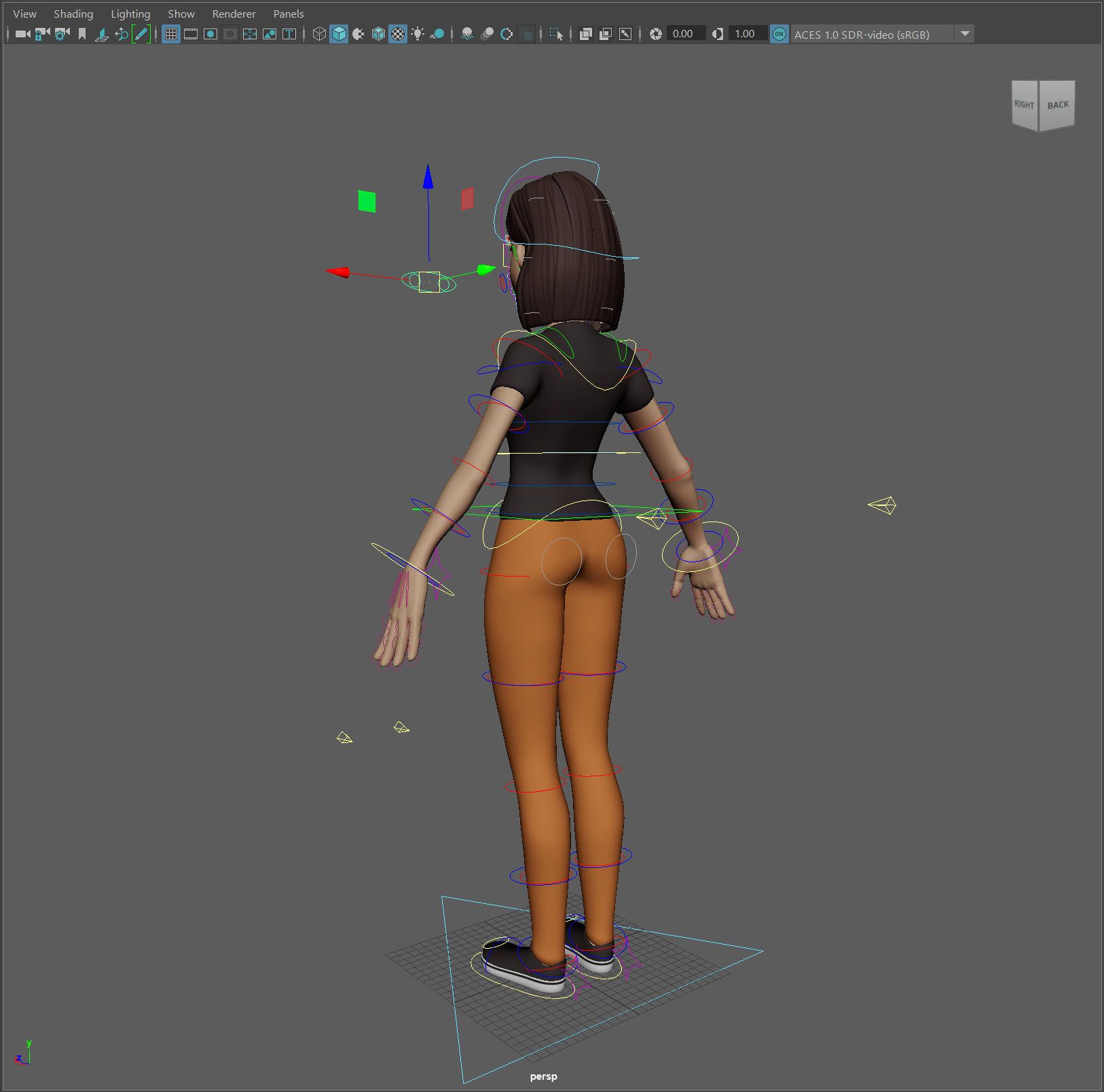Toggle the View Transform ON button
The image size is (1104, 1092).
pos(779,34)
